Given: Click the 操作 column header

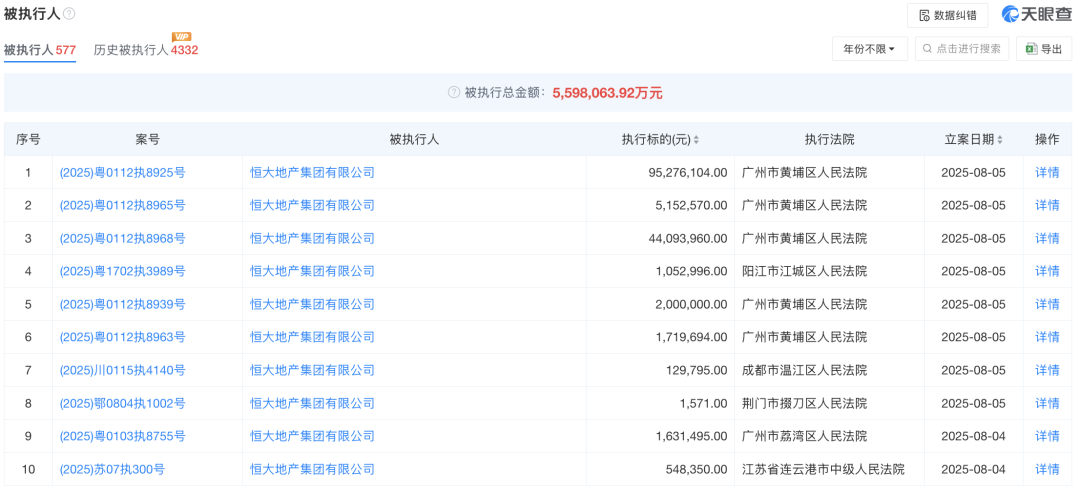Looking at the screenshot, I should click(x=1047, y=140).
